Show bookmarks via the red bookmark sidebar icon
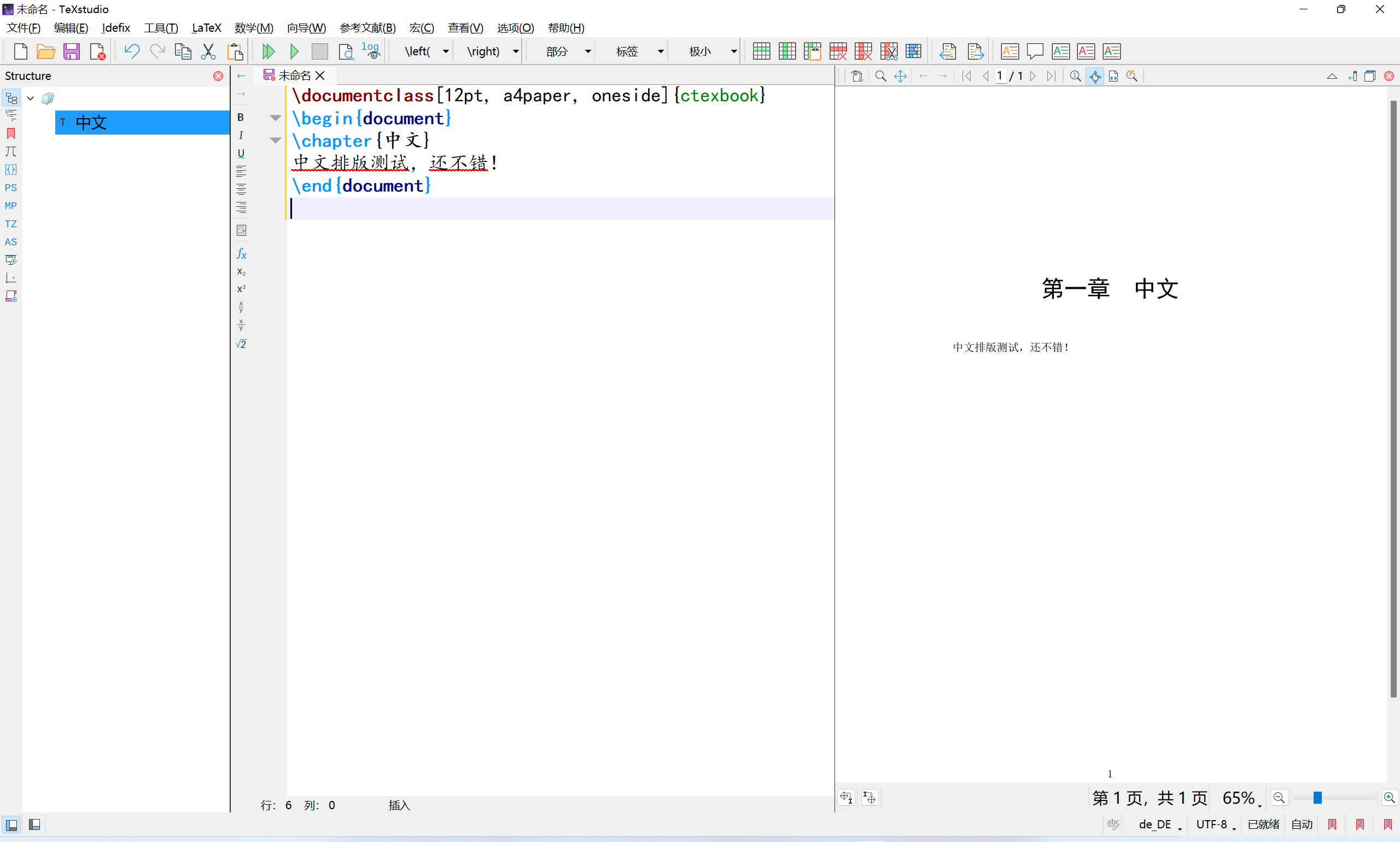The width and height of the screenshot is (1400, 842). click(11, 133)
